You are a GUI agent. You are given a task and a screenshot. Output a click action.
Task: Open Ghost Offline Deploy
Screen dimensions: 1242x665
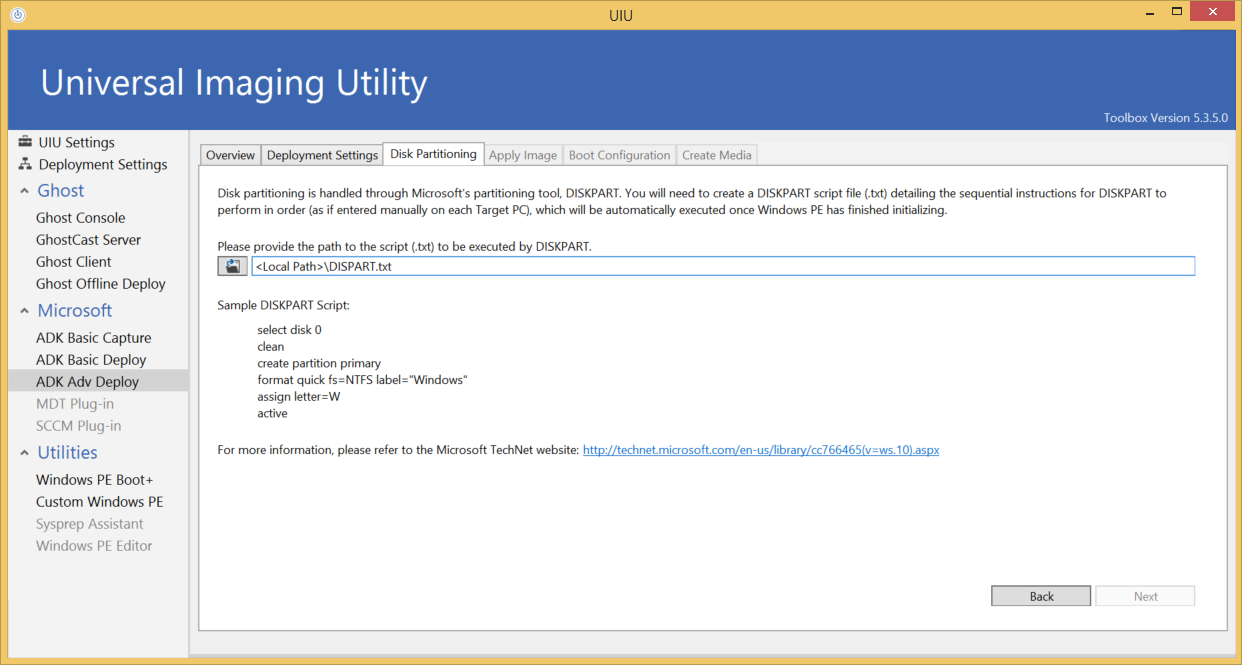tap(101, 284)
